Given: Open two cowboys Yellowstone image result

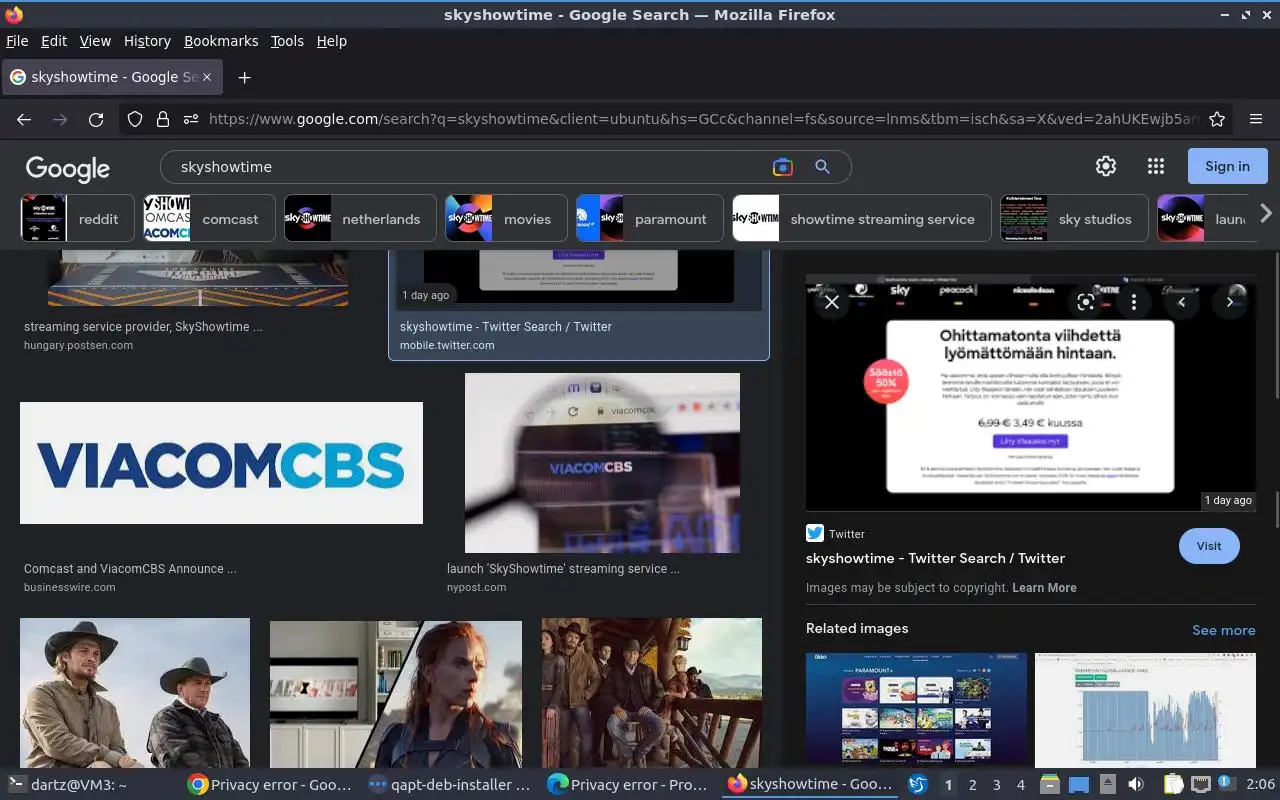Looking at the screenshot, I should pyautogui.click(x=135, y=693).
